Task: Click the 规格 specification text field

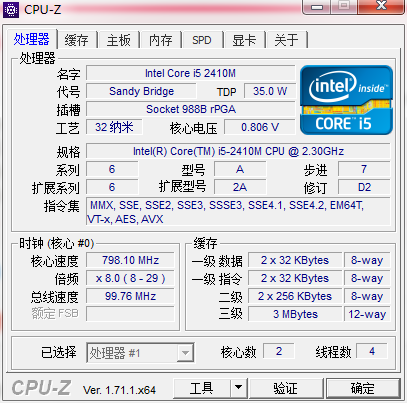Action: click(x=238, y=151)
